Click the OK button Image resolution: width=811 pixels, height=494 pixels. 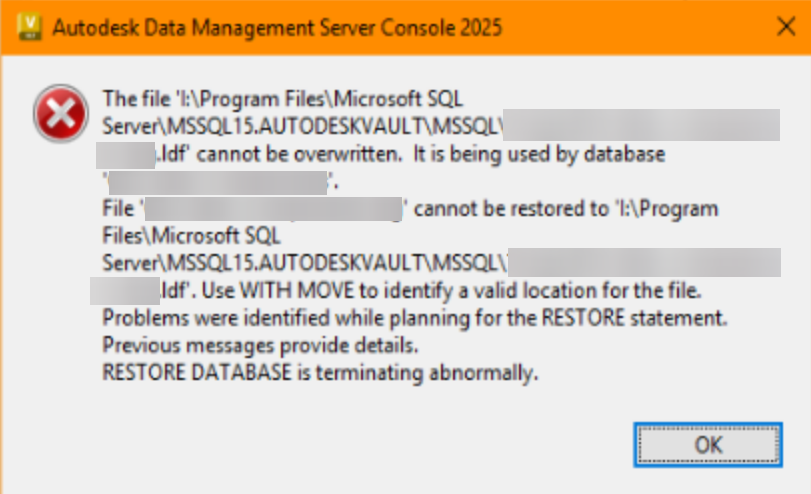click(x=708, y=445)
